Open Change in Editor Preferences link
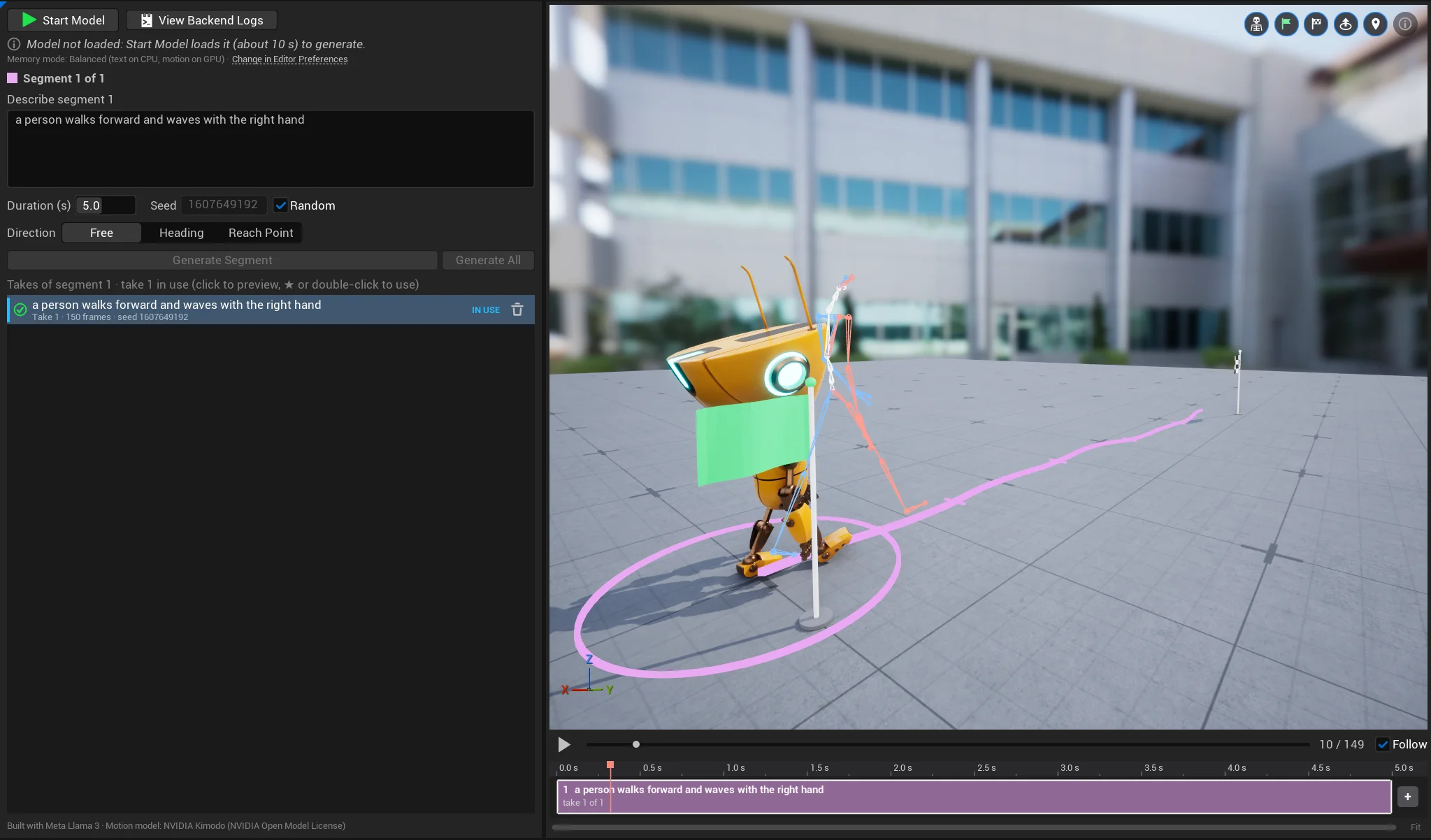 [289, 59]
